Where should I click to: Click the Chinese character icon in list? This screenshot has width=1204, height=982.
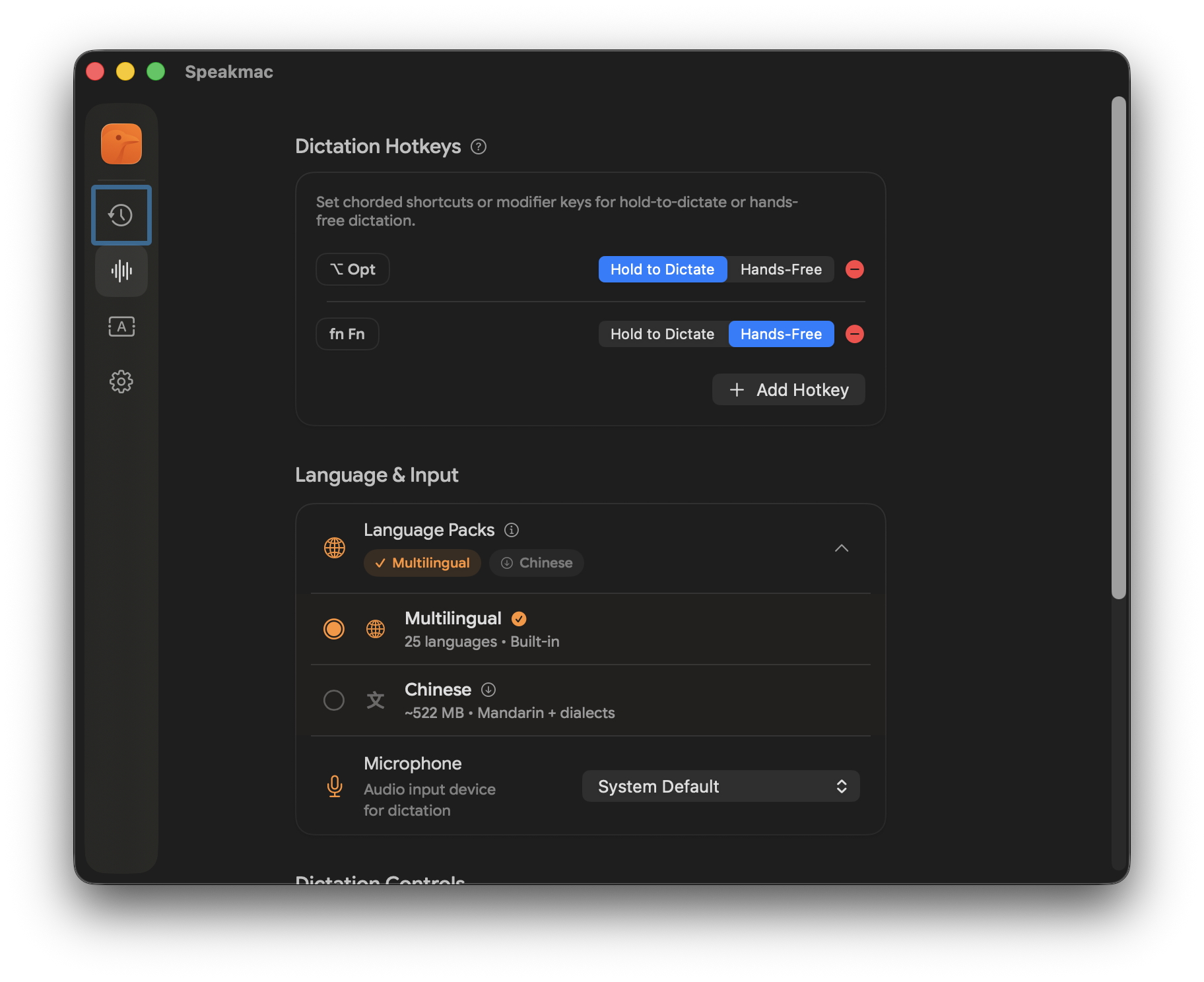click(376, 700)
